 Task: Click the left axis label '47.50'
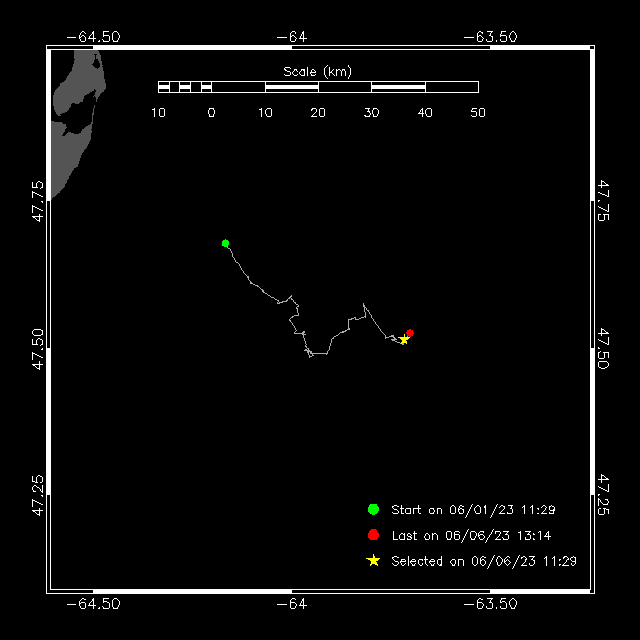click(38, 349)
